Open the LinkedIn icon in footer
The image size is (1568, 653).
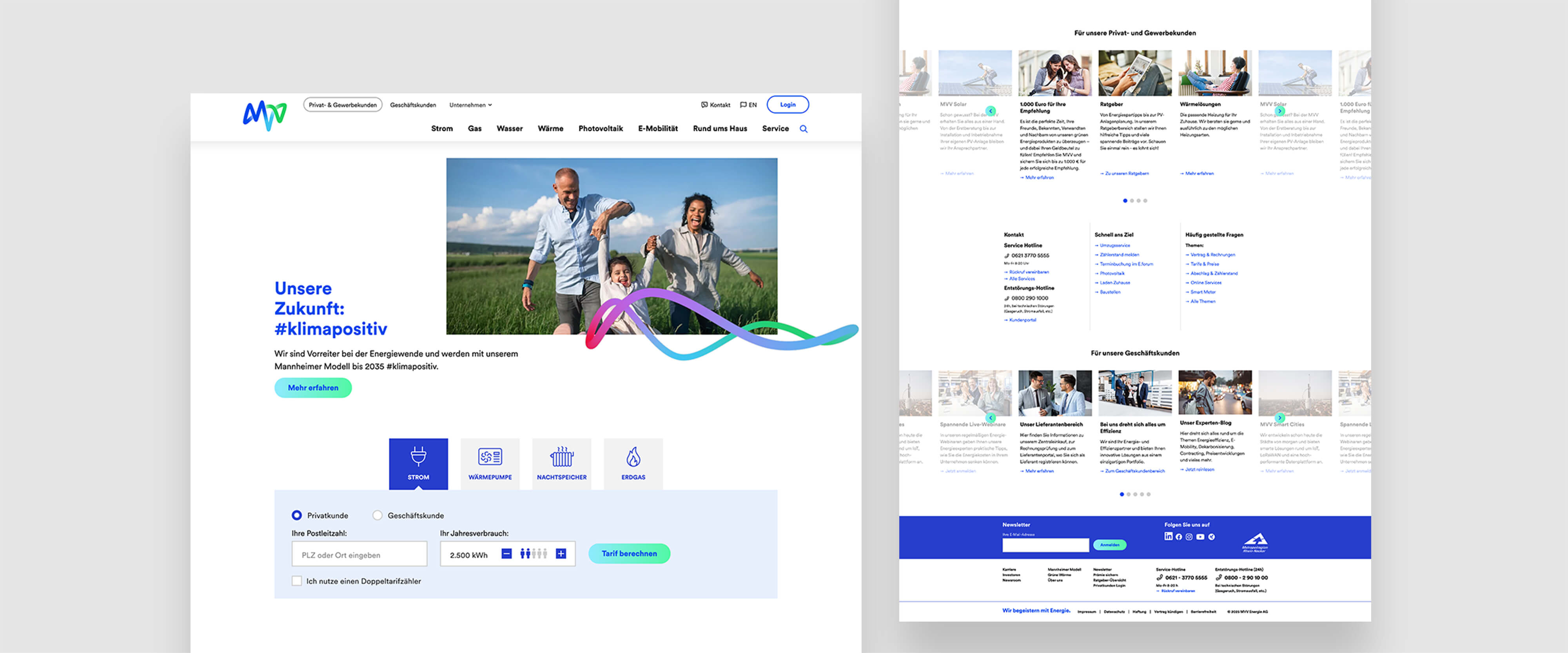click(1168, 536)
